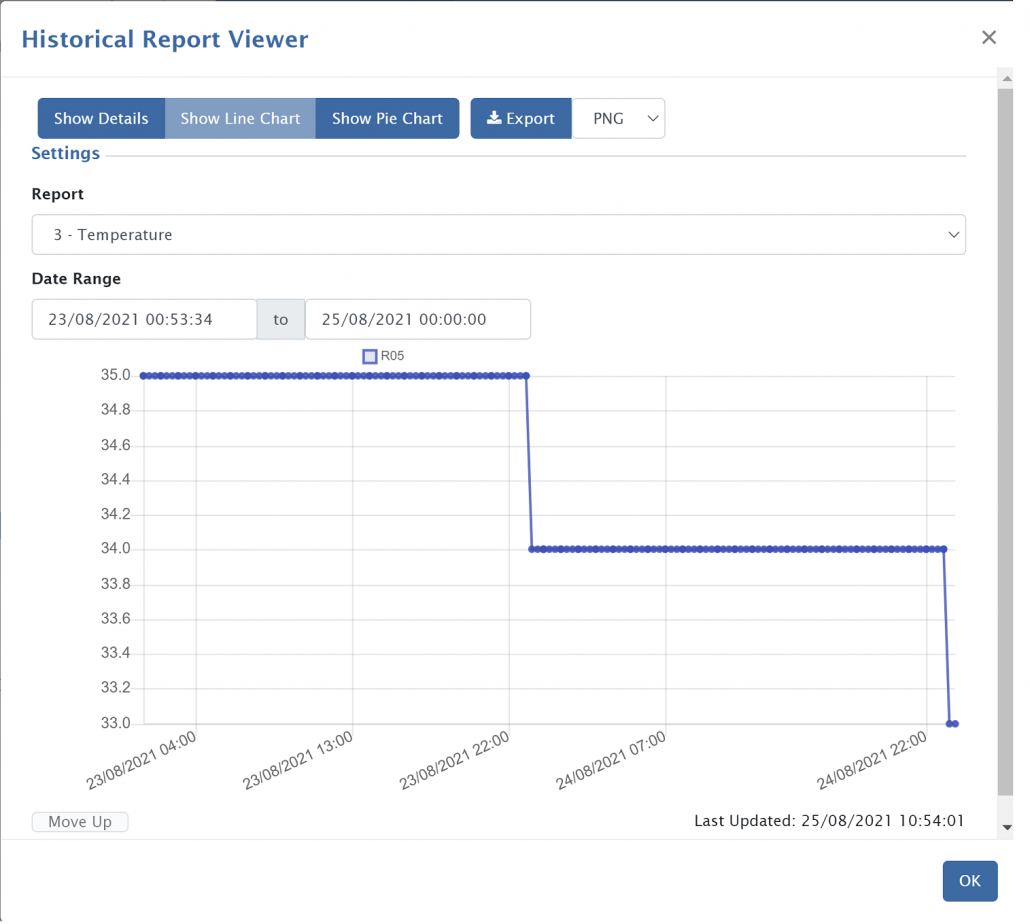Click the Show Details button

(x=101, y=118)
